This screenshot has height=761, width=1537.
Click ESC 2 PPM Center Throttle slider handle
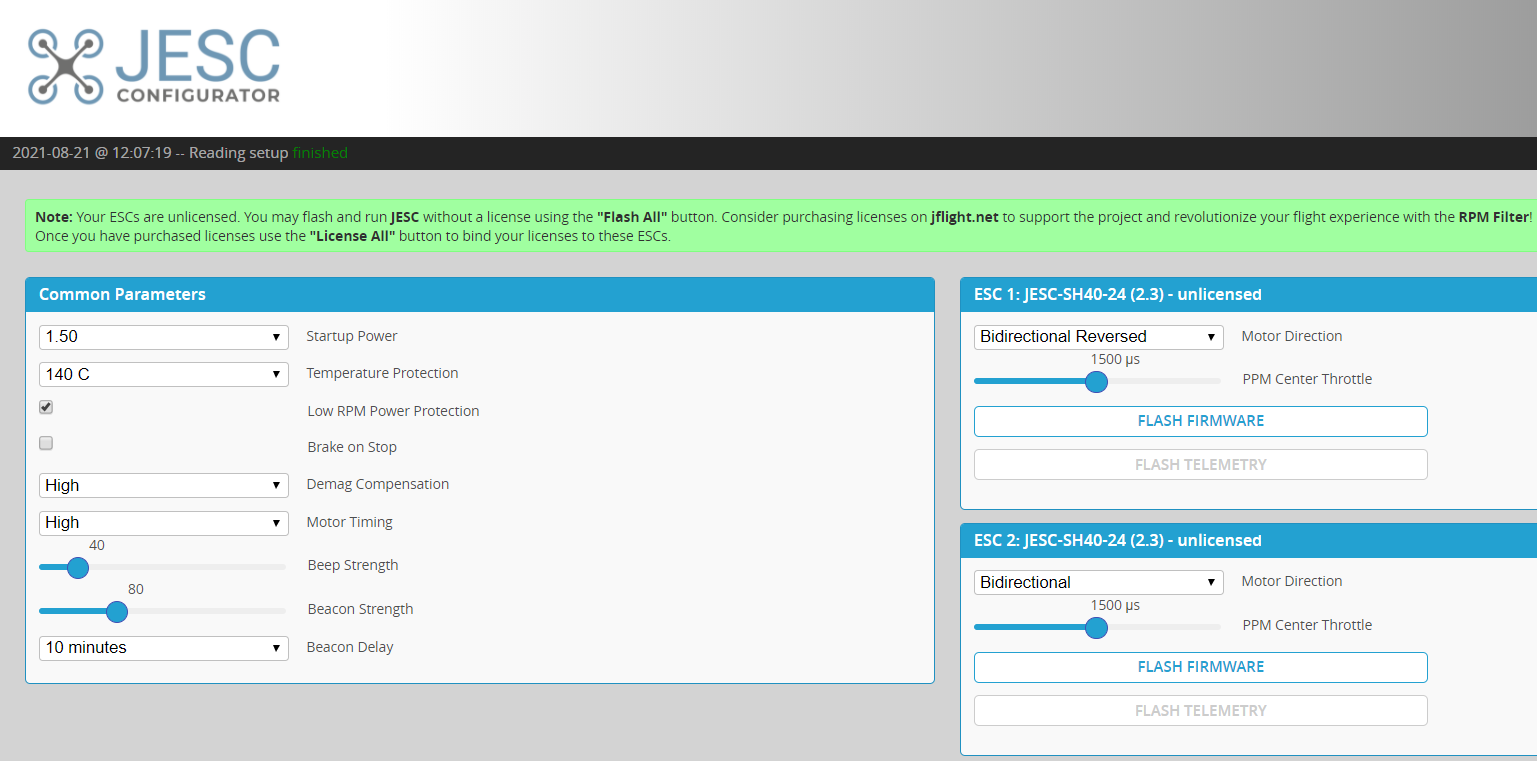tap(1097, 628)
